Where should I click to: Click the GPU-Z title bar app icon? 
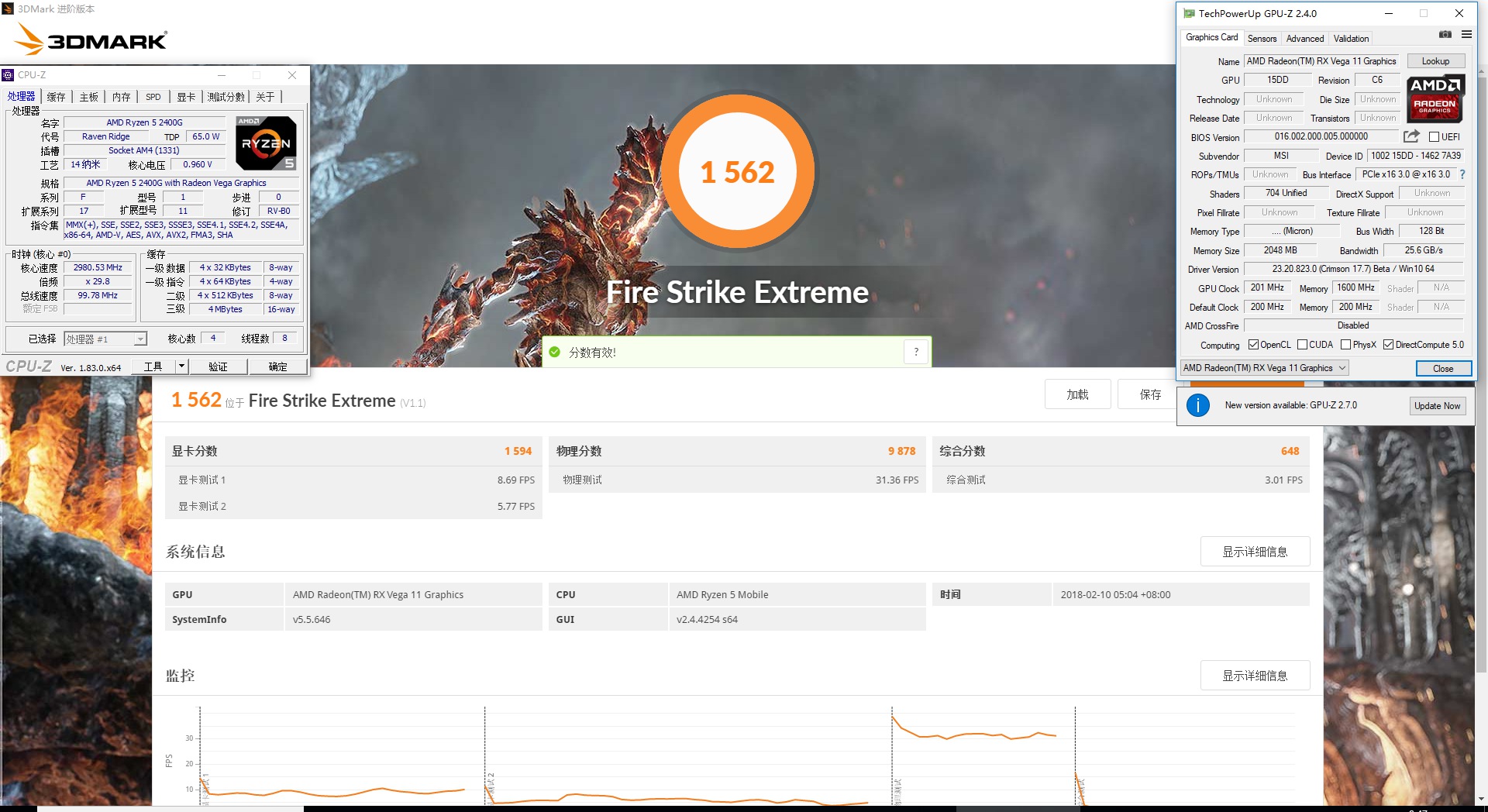point(1189,13)
